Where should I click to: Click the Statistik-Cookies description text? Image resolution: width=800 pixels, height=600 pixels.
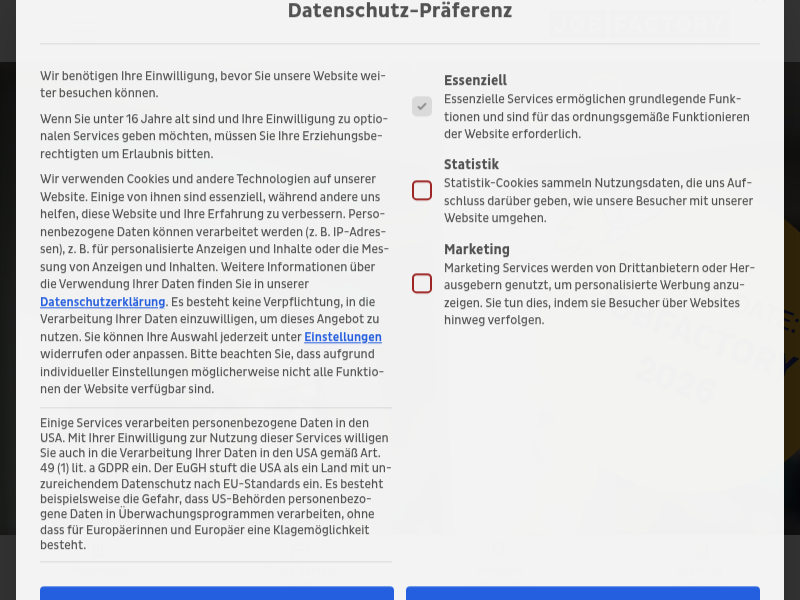click(598, 200)
